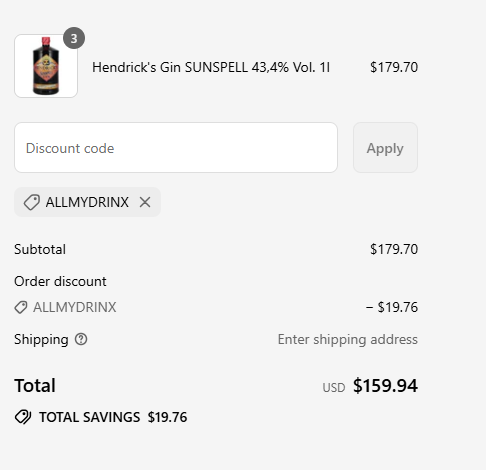Click the TOTAL SAVINGS $19.76 text
This screenshot has width=486, height=470.
point(113,417)
